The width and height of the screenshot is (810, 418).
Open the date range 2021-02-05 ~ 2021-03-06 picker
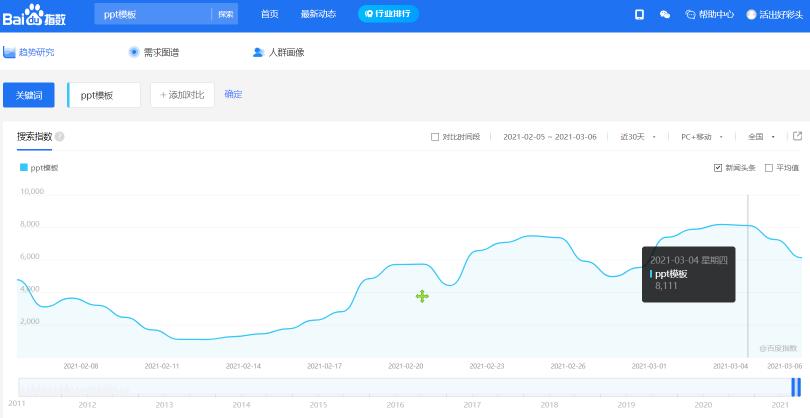550,137
